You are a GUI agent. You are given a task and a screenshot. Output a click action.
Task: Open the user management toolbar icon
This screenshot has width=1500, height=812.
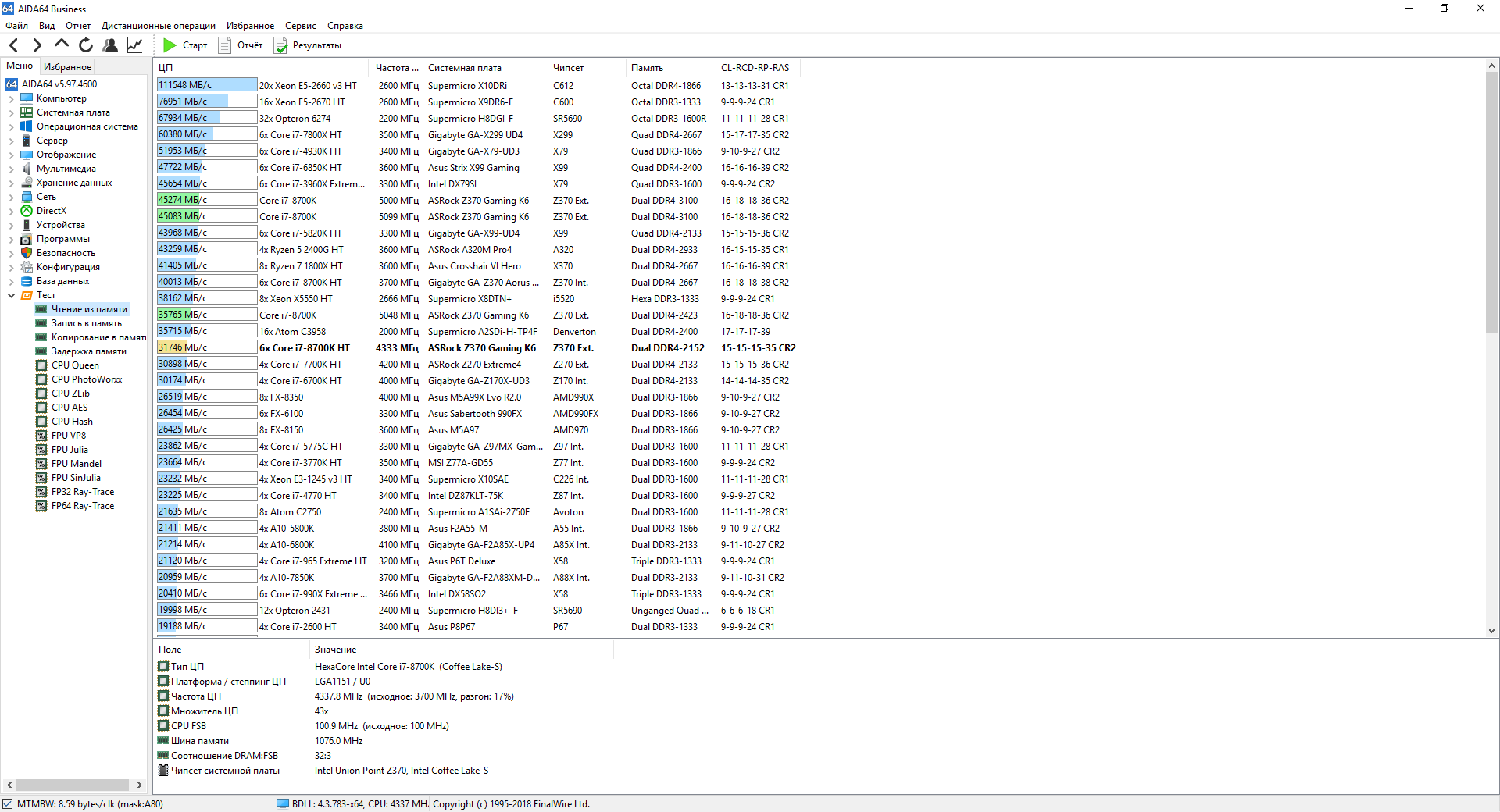(x=110, y=45)
